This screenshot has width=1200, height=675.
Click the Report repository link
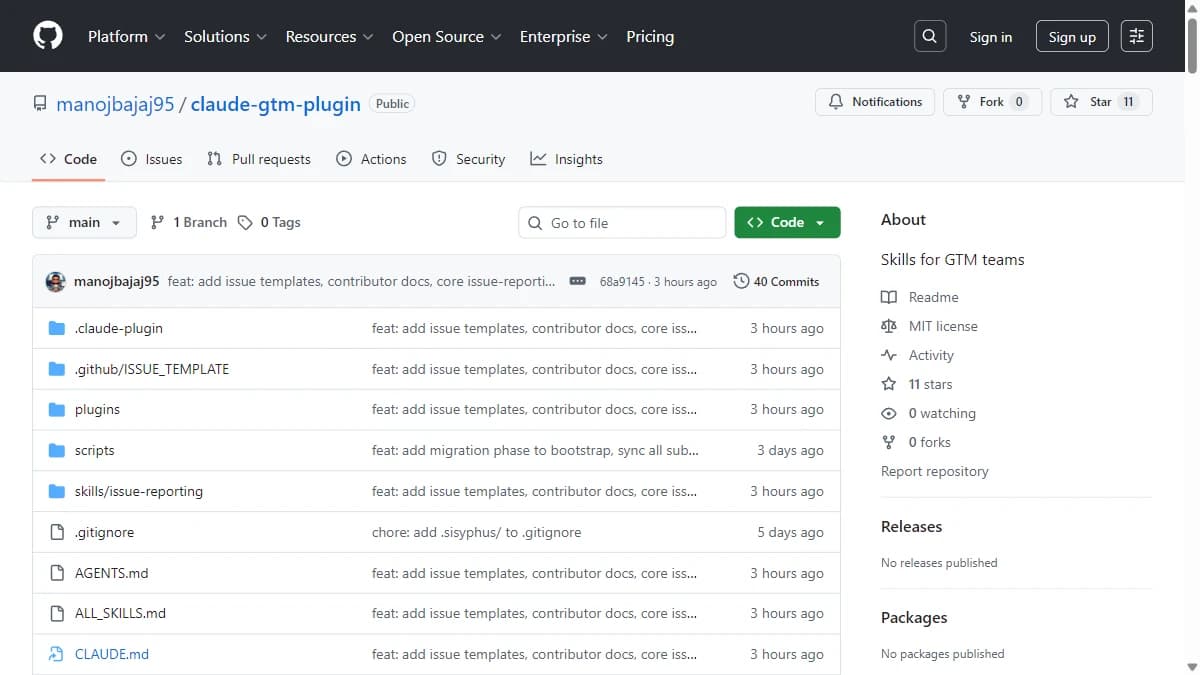(935, 471)
